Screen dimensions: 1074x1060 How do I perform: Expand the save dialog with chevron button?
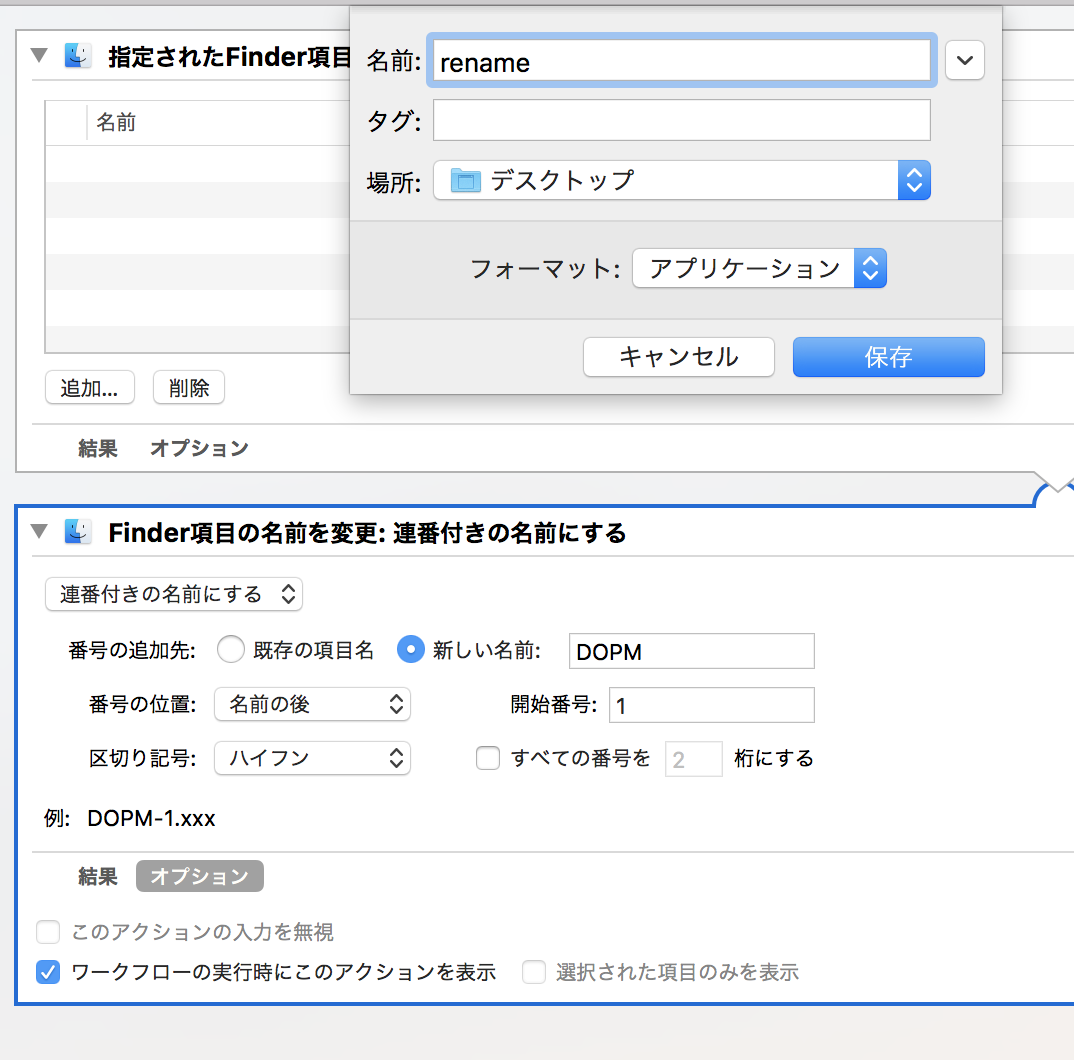(x=964, y=60)
